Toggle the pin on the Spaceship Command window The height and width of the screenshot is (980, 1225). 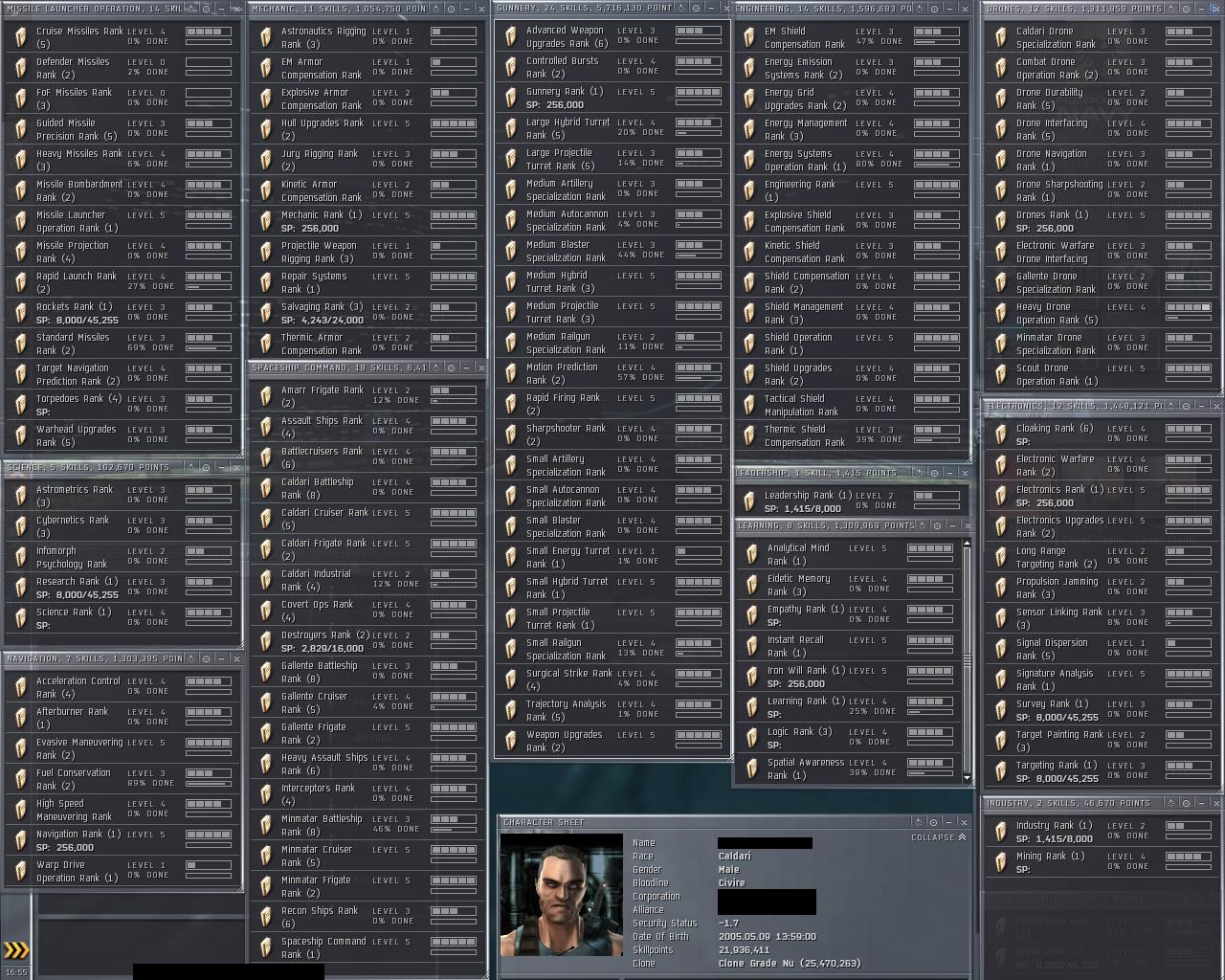[451, 367]
